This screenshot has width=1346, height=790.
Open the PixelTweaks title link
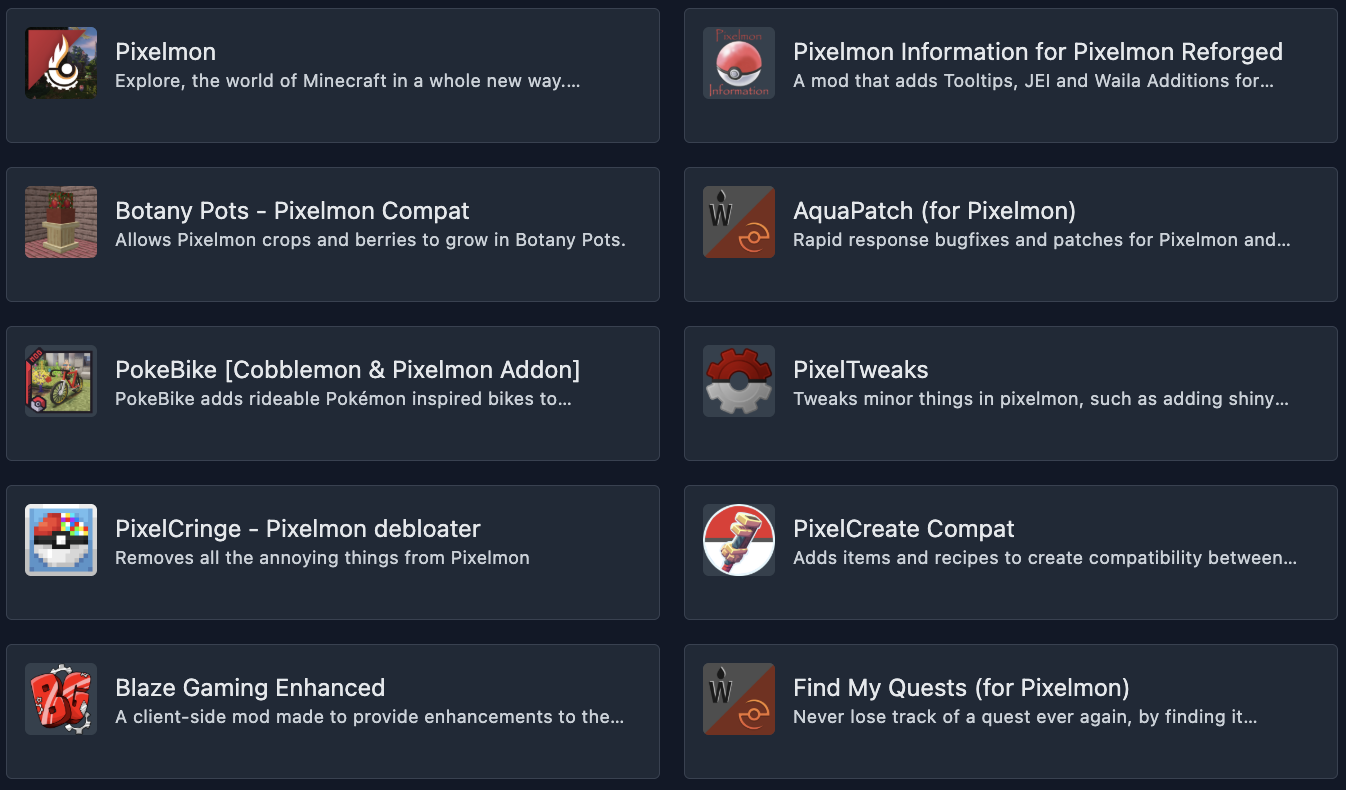(x=860, y=370)
